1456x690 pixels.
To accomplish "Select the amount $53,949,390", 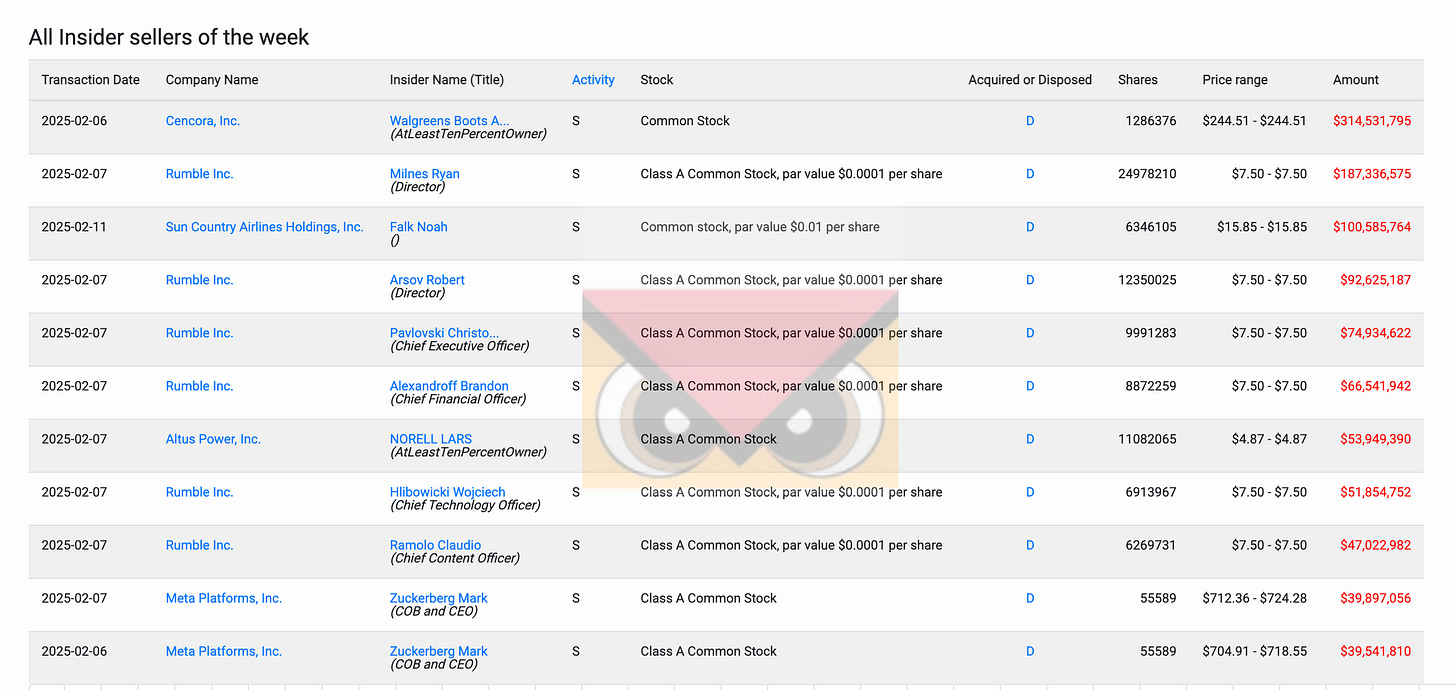I will (1376, 439).
